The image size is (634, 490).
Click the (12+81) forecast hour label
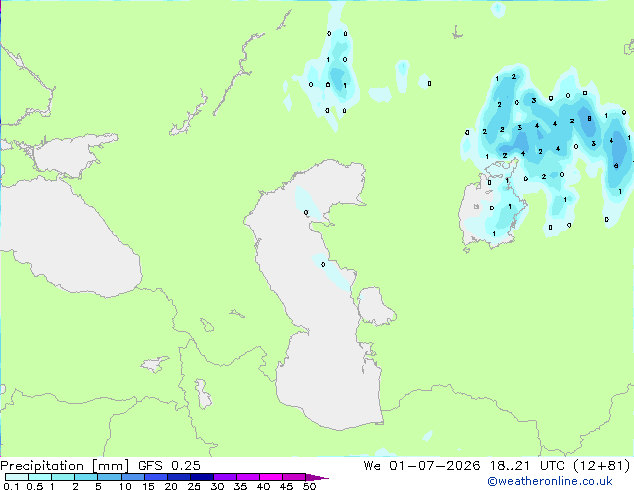tap(602, 466)
